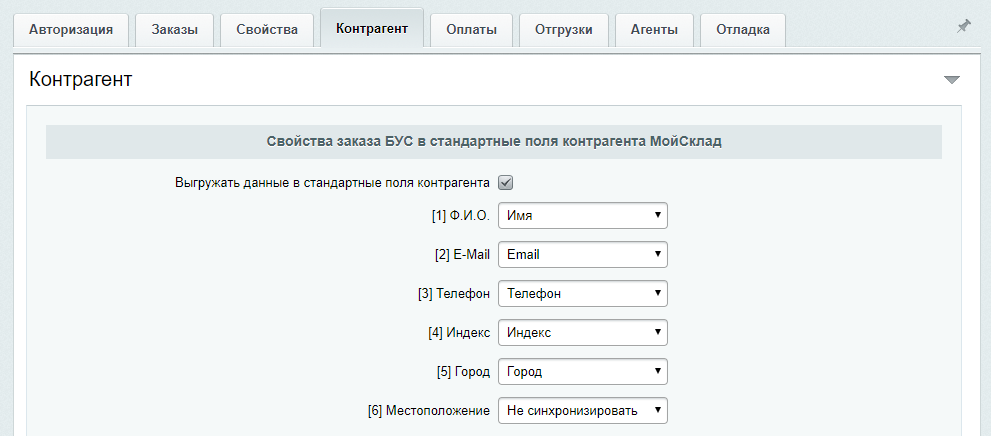Open the Индекс dropdown

(x=582, y=333)
